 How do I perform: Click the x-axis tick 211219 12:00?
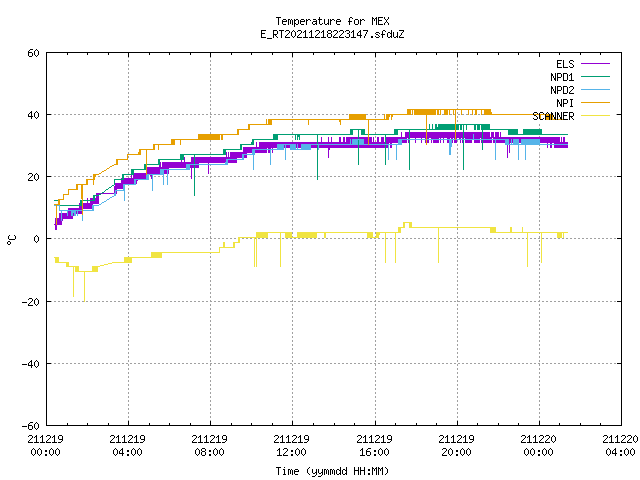[291, 446]
